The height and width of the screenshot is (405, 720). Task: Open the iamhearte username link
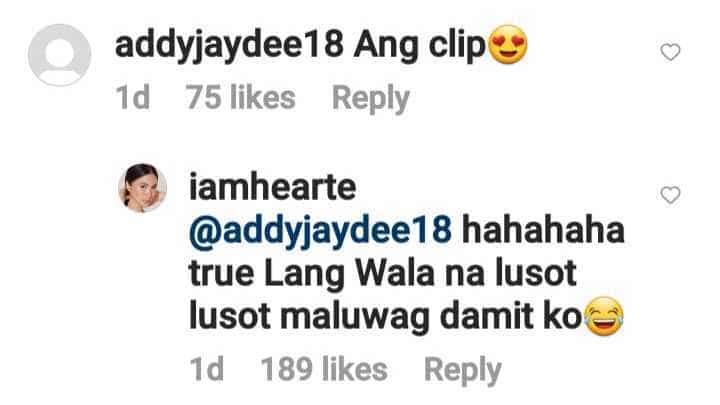(273, 187)
